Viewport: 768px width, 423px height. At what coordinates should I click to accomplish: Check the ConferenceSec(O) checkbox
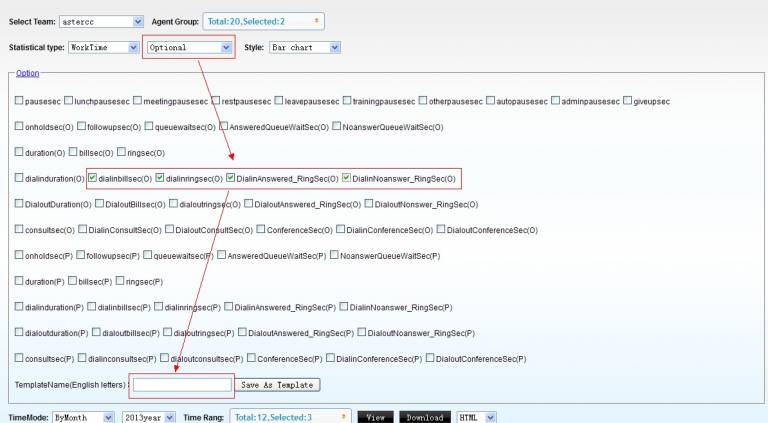tap(261, 229)
